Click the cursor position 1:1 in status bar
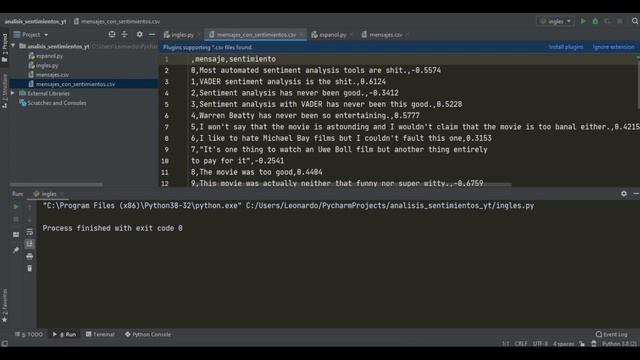 505,344
